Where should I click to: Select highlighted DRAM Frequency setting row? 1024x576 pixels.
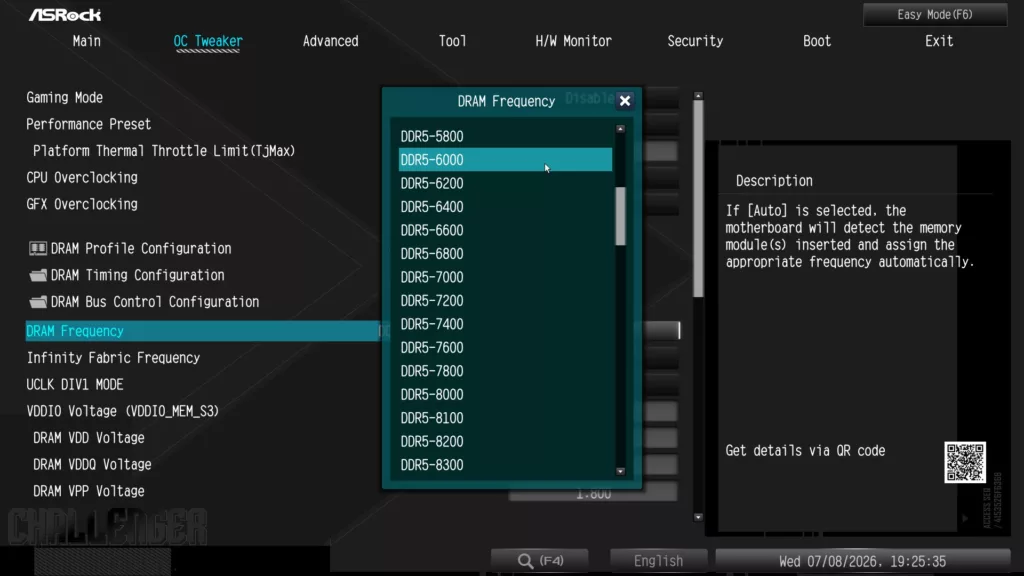click(x=202, y=331)
